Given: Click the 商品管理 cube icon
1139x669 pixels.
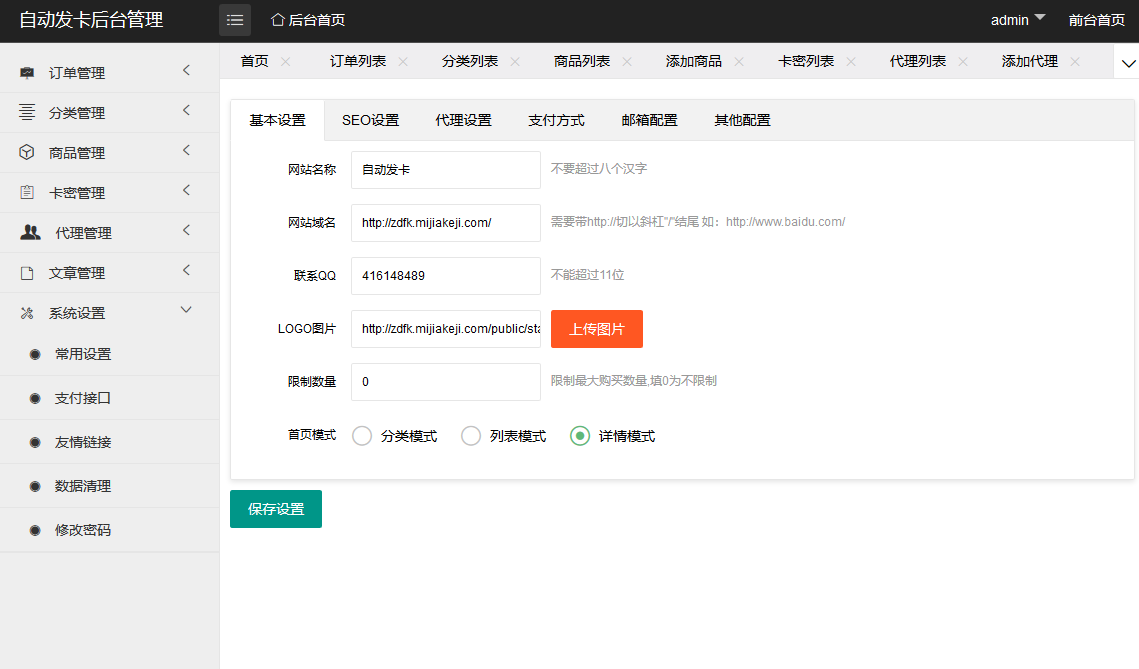Looking at the screenshot, I should (27, 152).
